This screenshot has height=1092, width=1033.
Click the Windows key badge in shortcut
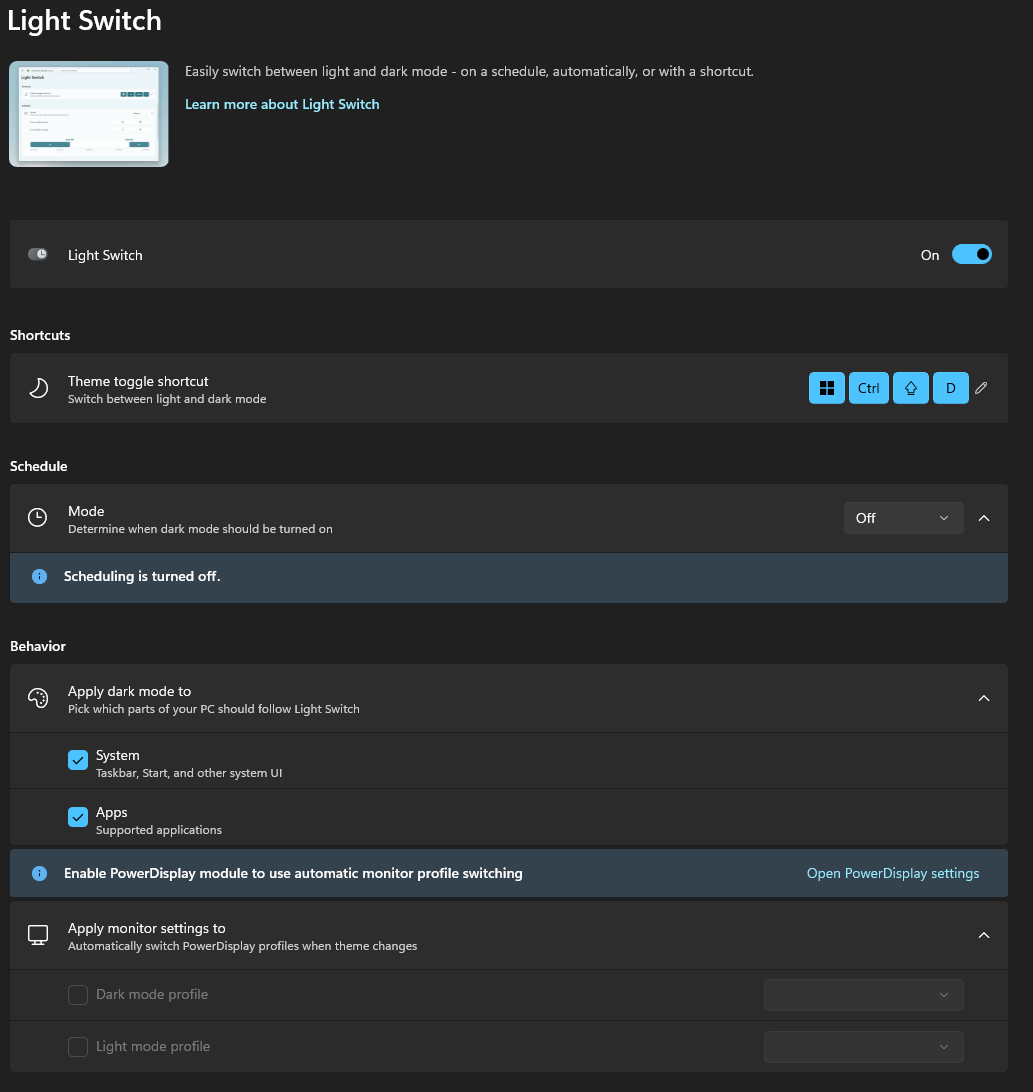click(x=826, y=388)
